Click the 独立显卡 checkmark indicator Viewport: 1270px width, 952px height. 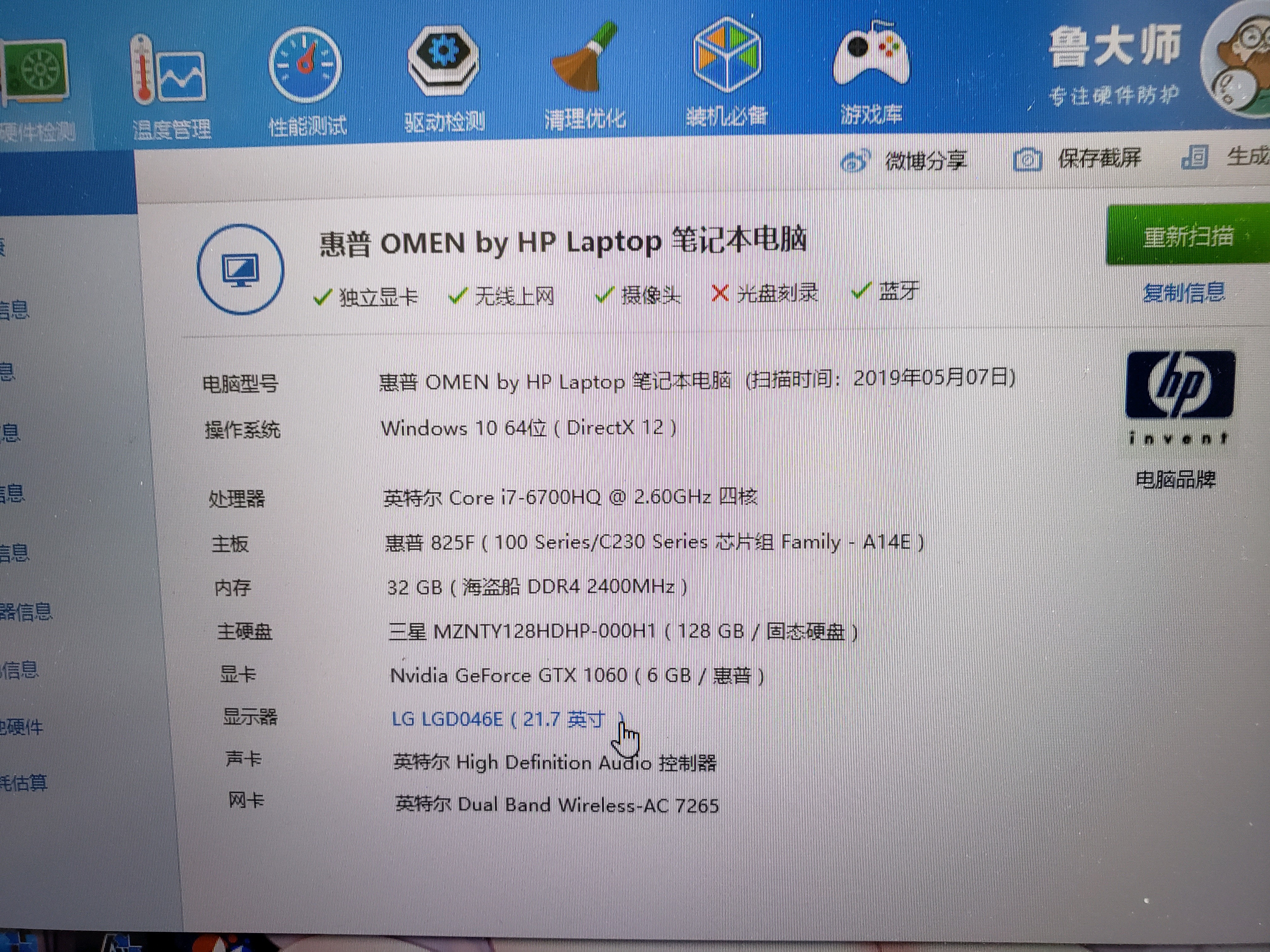pos(323,297)
